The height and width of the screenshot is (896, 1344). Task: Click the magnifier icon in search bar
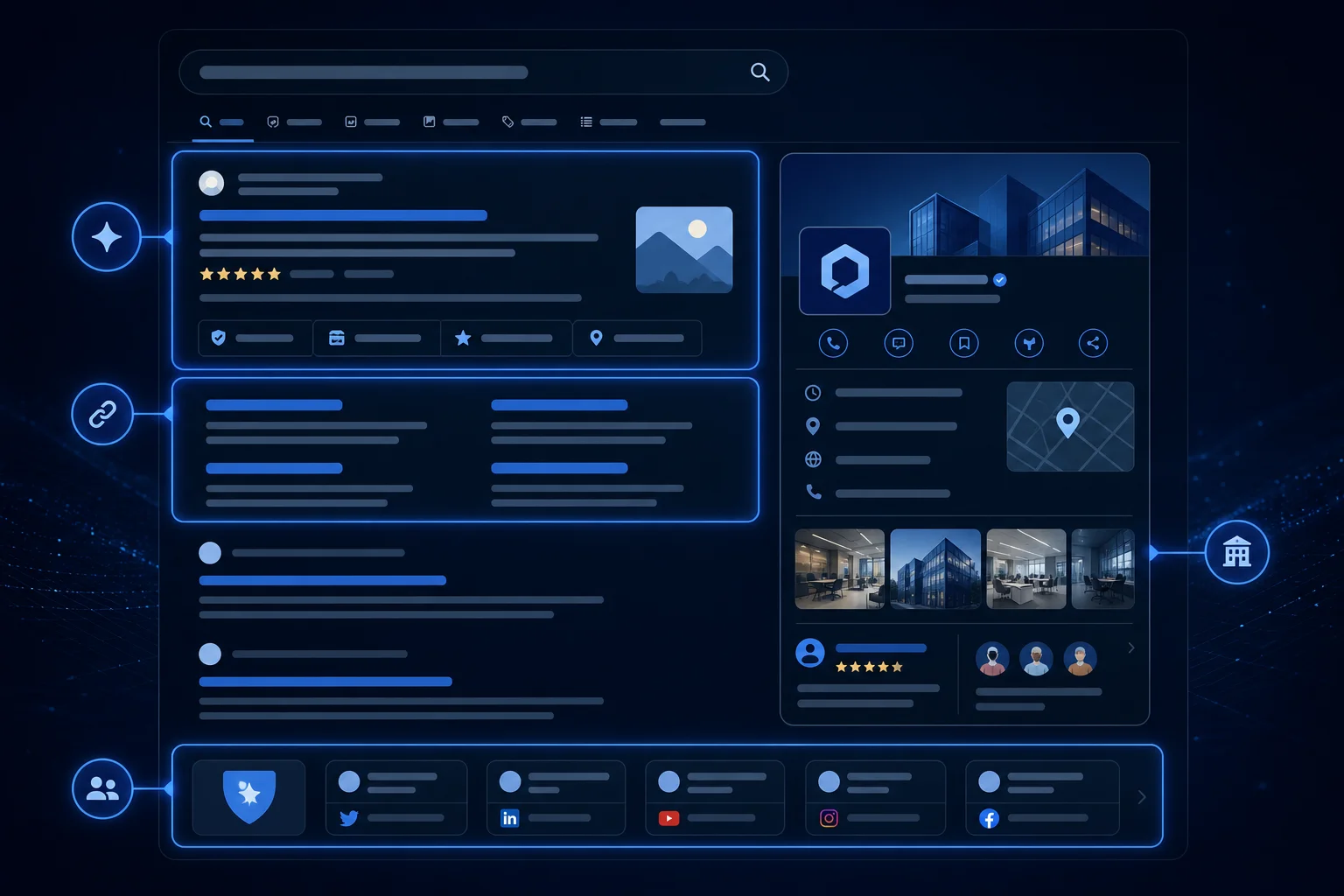click(x=760, y=73)
